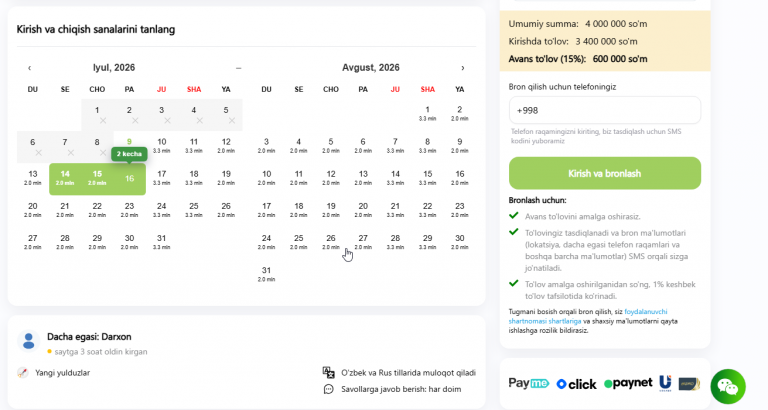Open the green chat bubble widget
Image resolution: width=768 pixels, height=410 pixels.
pos(728,387)
